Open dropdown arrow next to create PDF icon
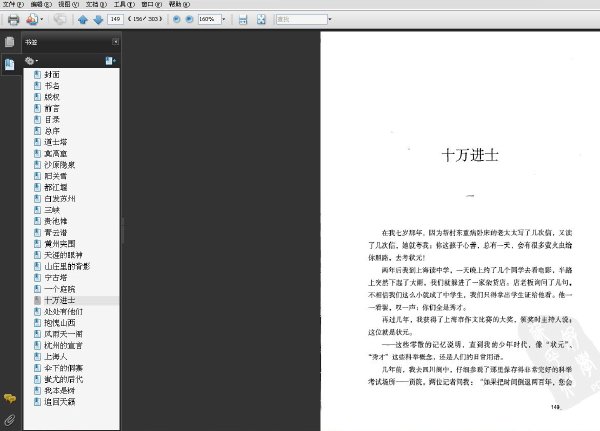 pyautogui.click(x=41, y=19)
